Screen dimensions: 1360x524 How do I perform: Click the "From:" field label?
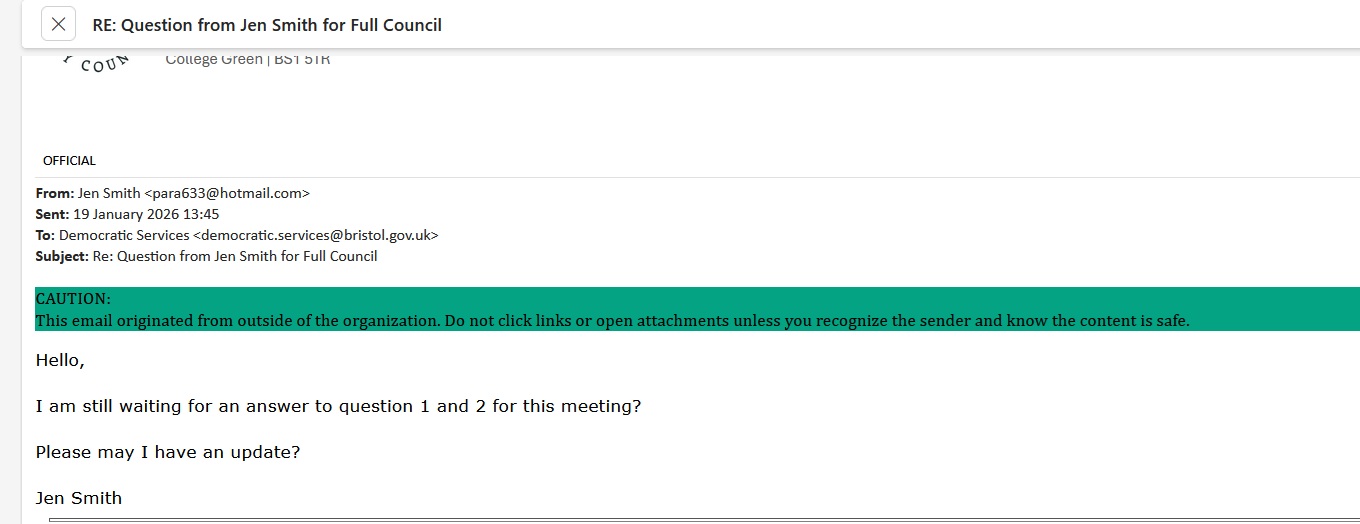coord(54,194)
